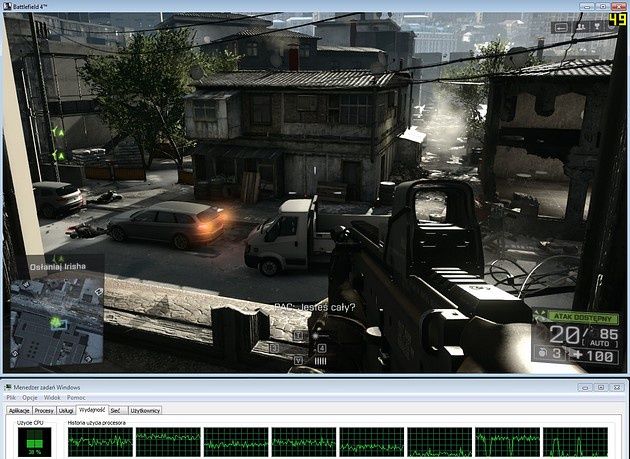Close the Battlefield 4 window
This screenshot has width=630, height=459.
(x=619, y=6)
